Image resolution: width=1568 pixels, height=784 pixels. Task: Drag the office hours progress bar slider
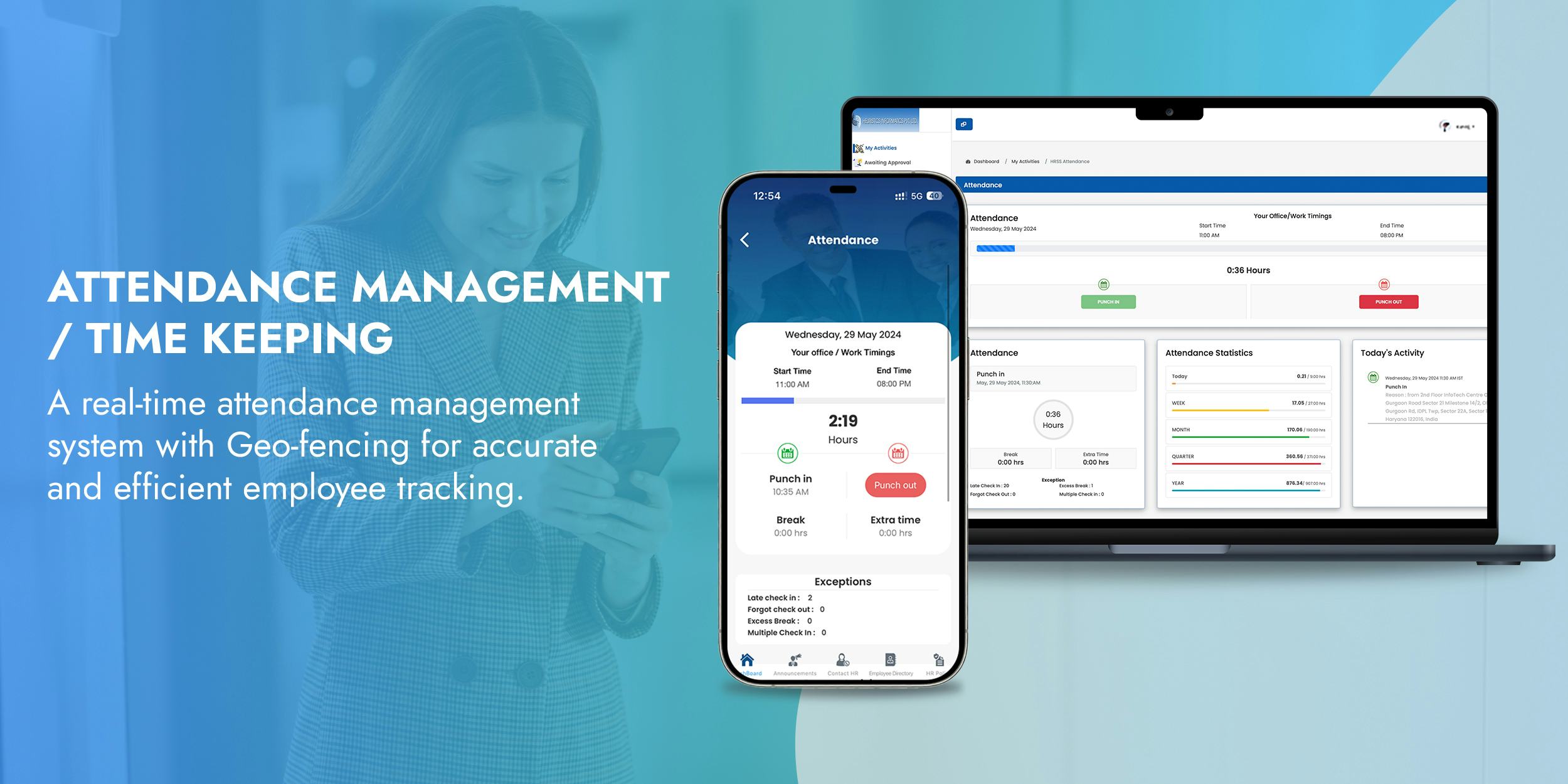[x=790, y=400]
